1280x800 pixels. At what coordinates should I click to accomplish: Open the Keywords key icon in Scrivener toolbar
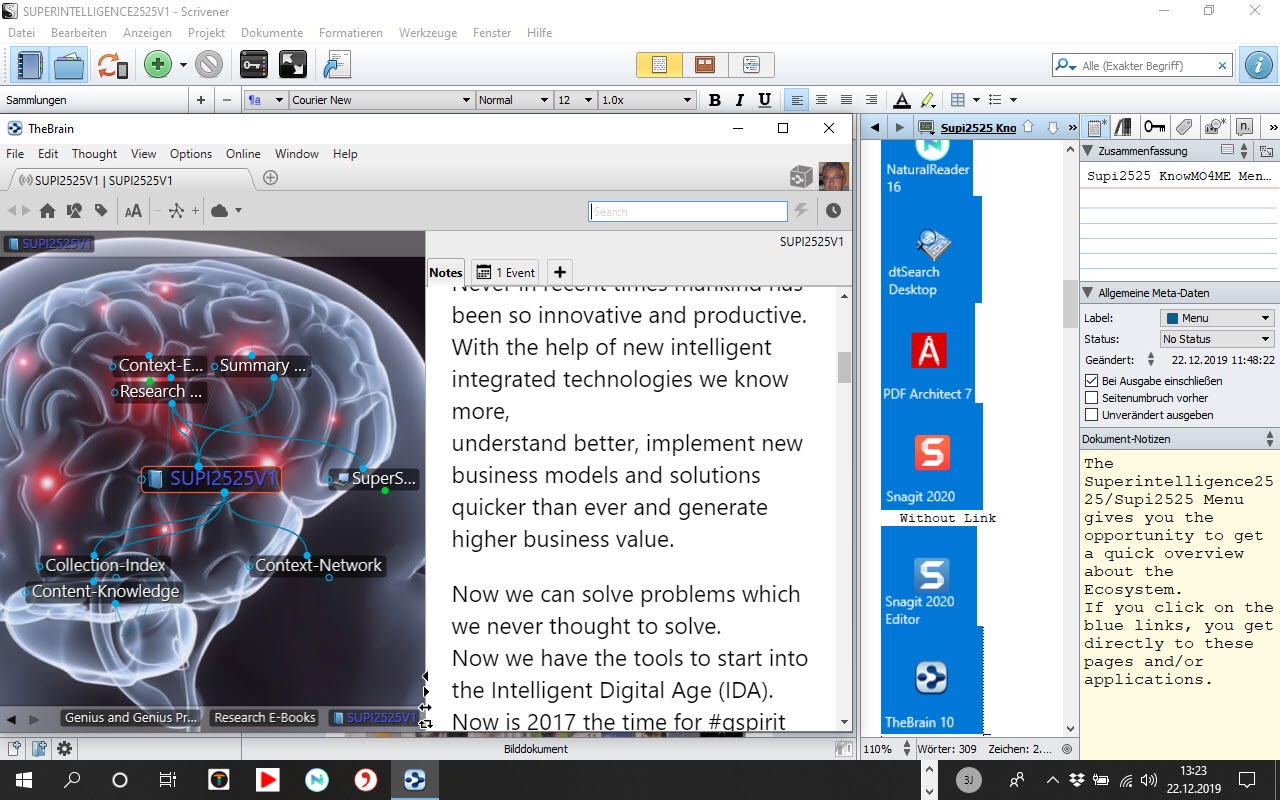point(254,66)
